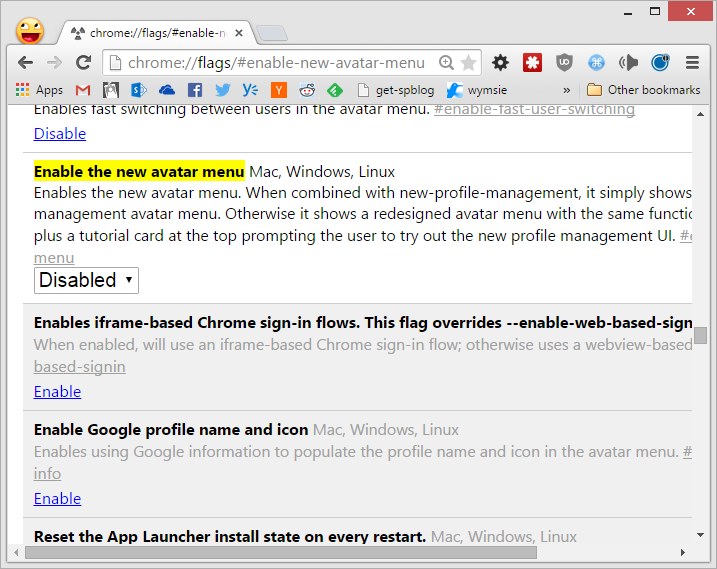Viewport: 717px width, 569px height.
Task: Click highlighted 'Enable the new avatar menu' title
Action: point(139,172)
